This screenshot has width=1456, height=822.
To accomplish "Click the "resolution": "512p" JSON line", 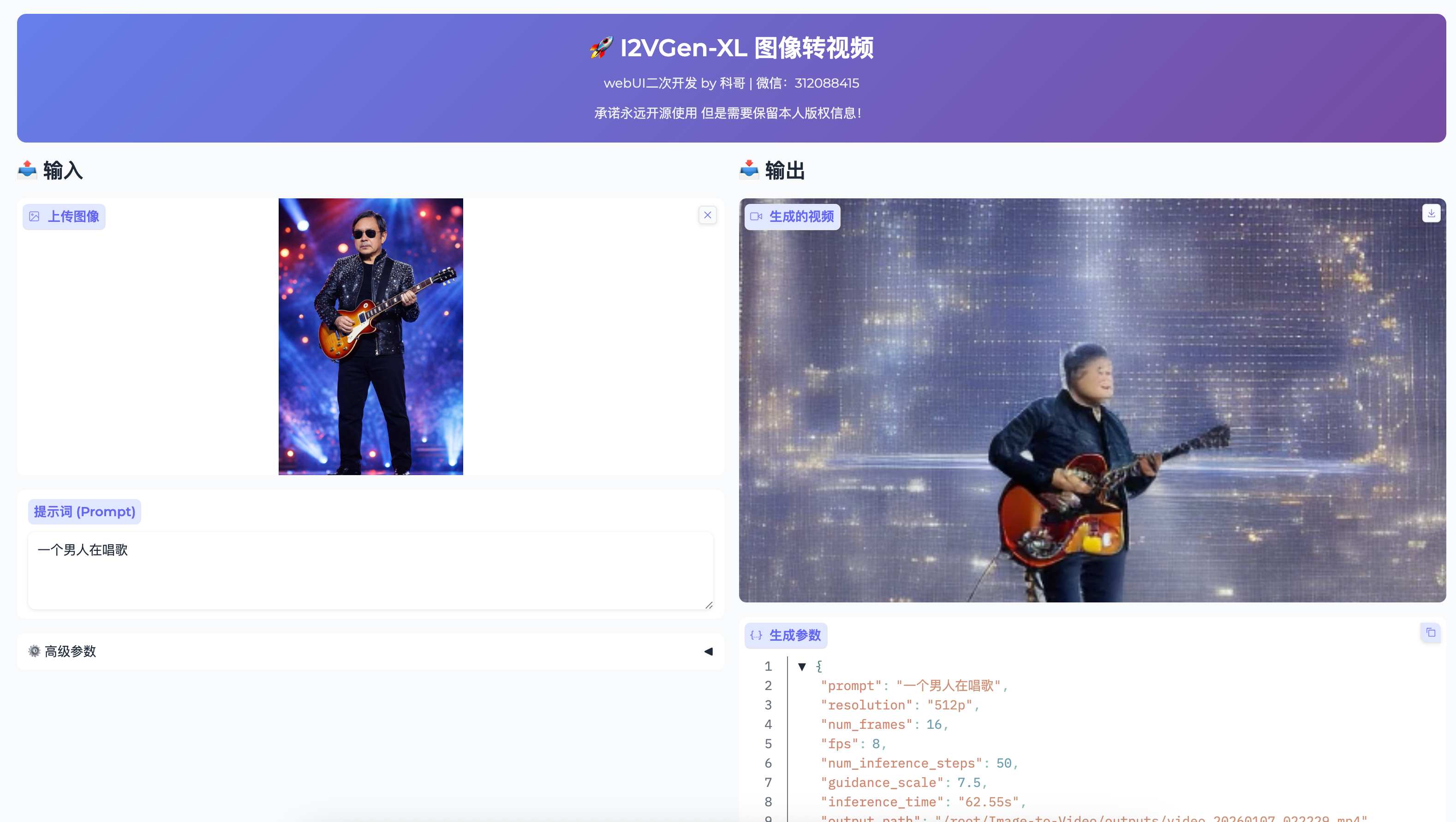I will coord(900,705).
